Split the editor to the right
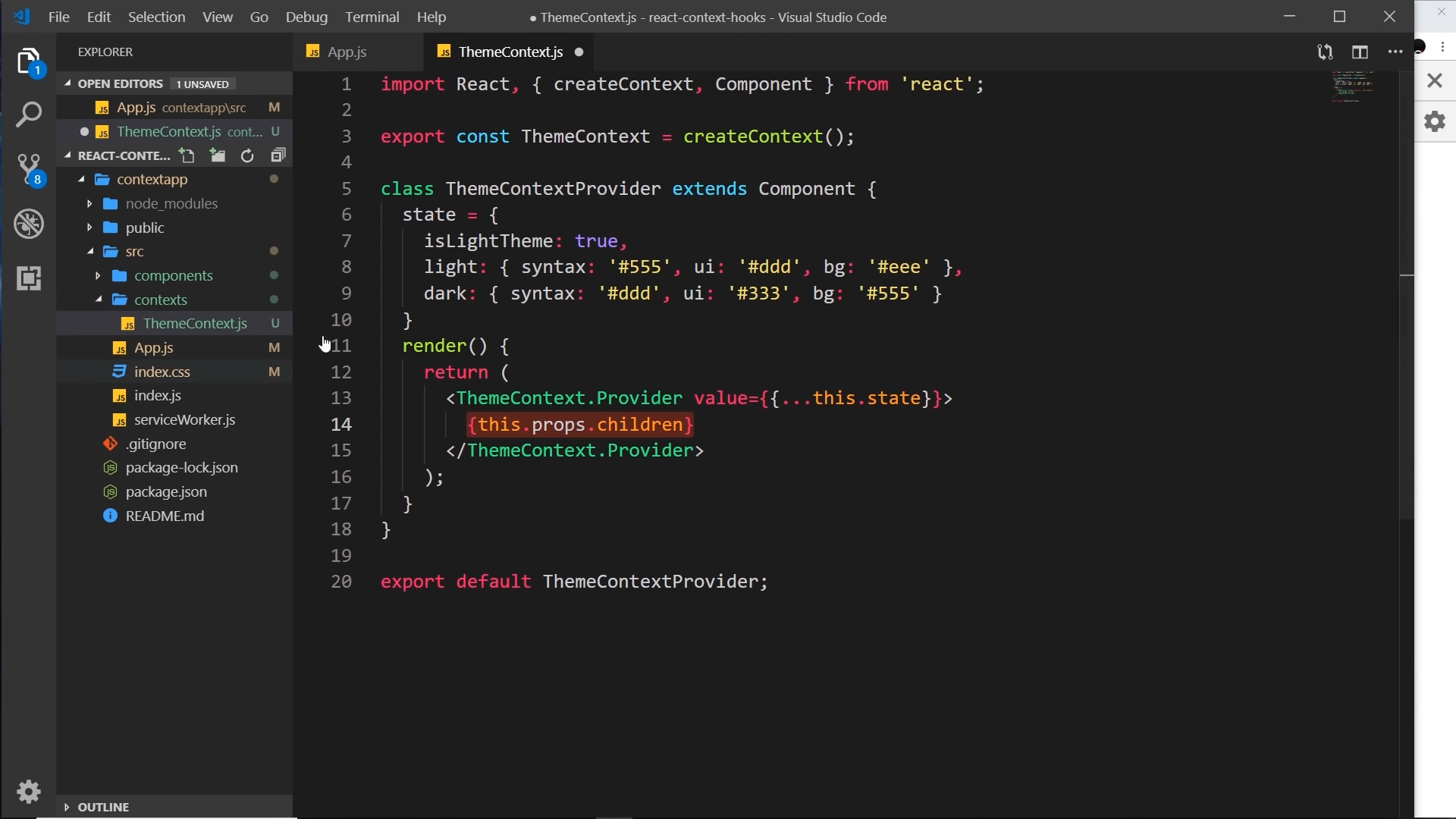The width and height of the screenshot is (1456, 819). 1360,52
